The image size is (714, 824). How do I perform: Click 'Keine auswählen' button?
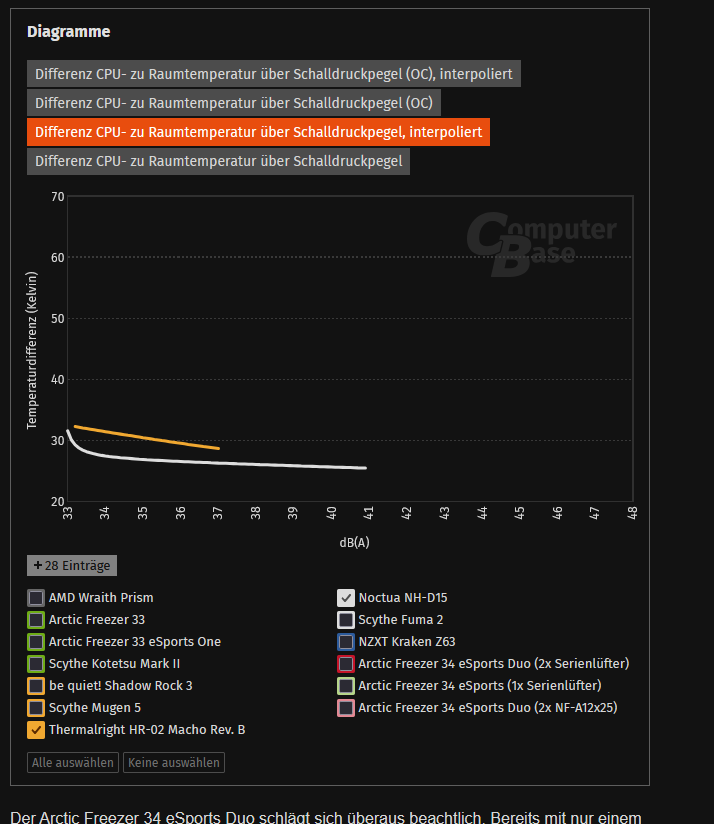[x=174, y=763]
